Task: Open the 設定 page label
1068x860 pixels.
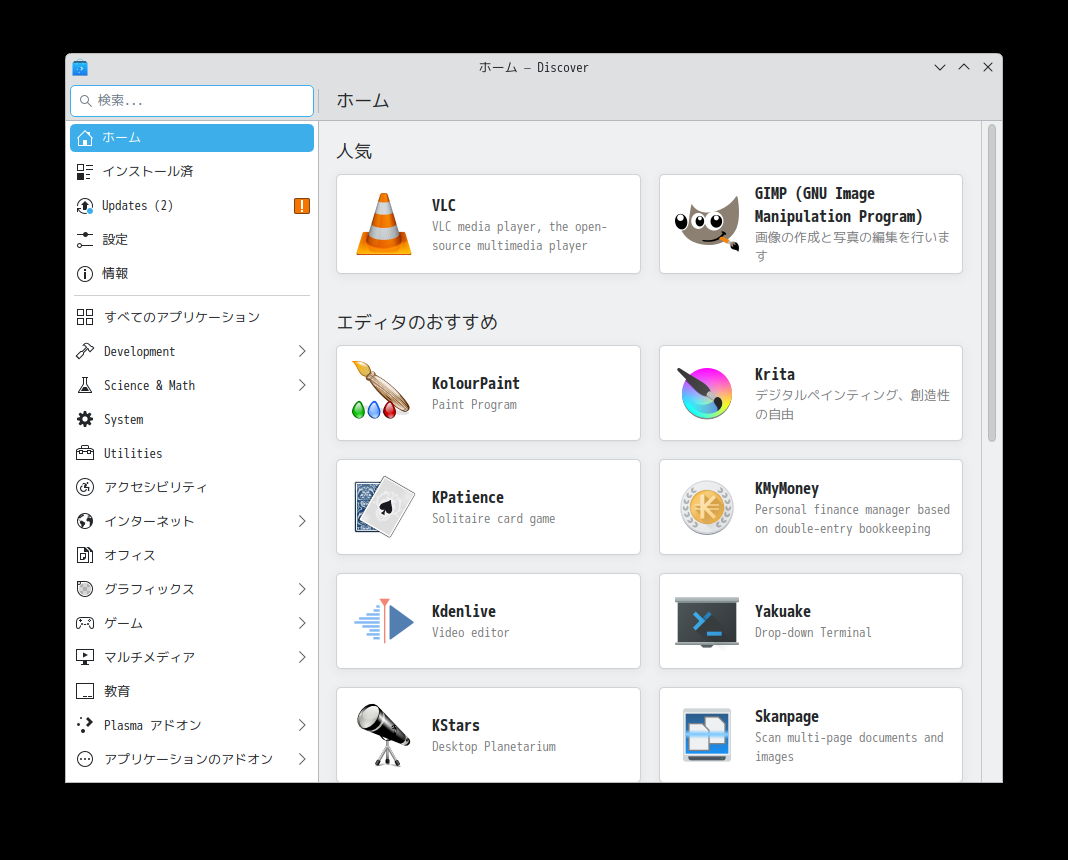Action: click(115, 240)
